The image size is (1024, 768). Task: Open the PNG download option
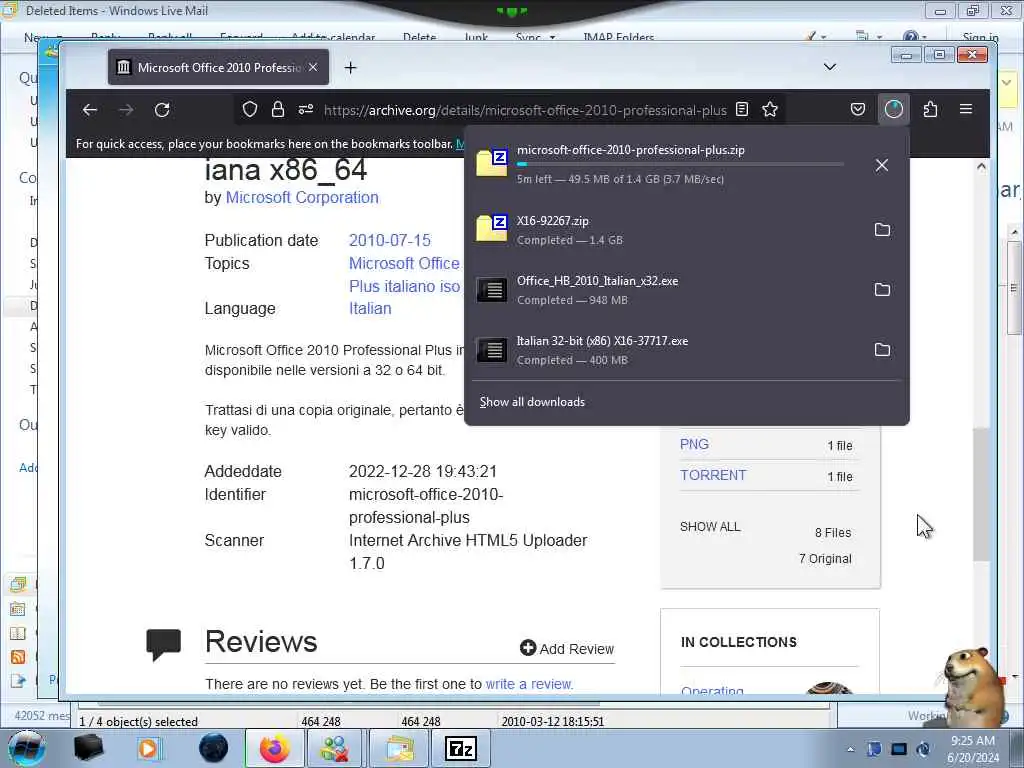point(694,445)
